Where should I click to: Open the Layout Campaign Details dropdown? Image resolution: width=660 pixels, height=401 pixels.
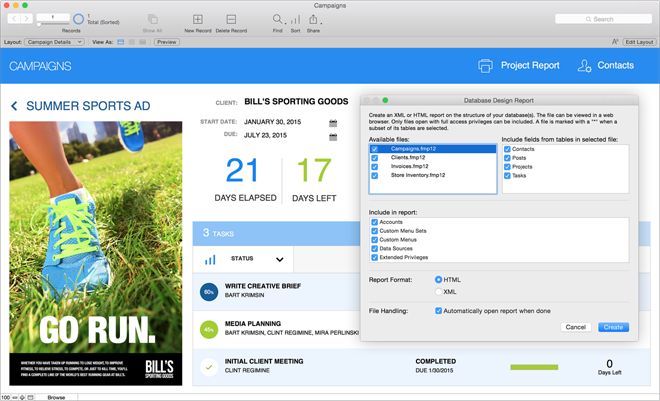tap(54, 42)
